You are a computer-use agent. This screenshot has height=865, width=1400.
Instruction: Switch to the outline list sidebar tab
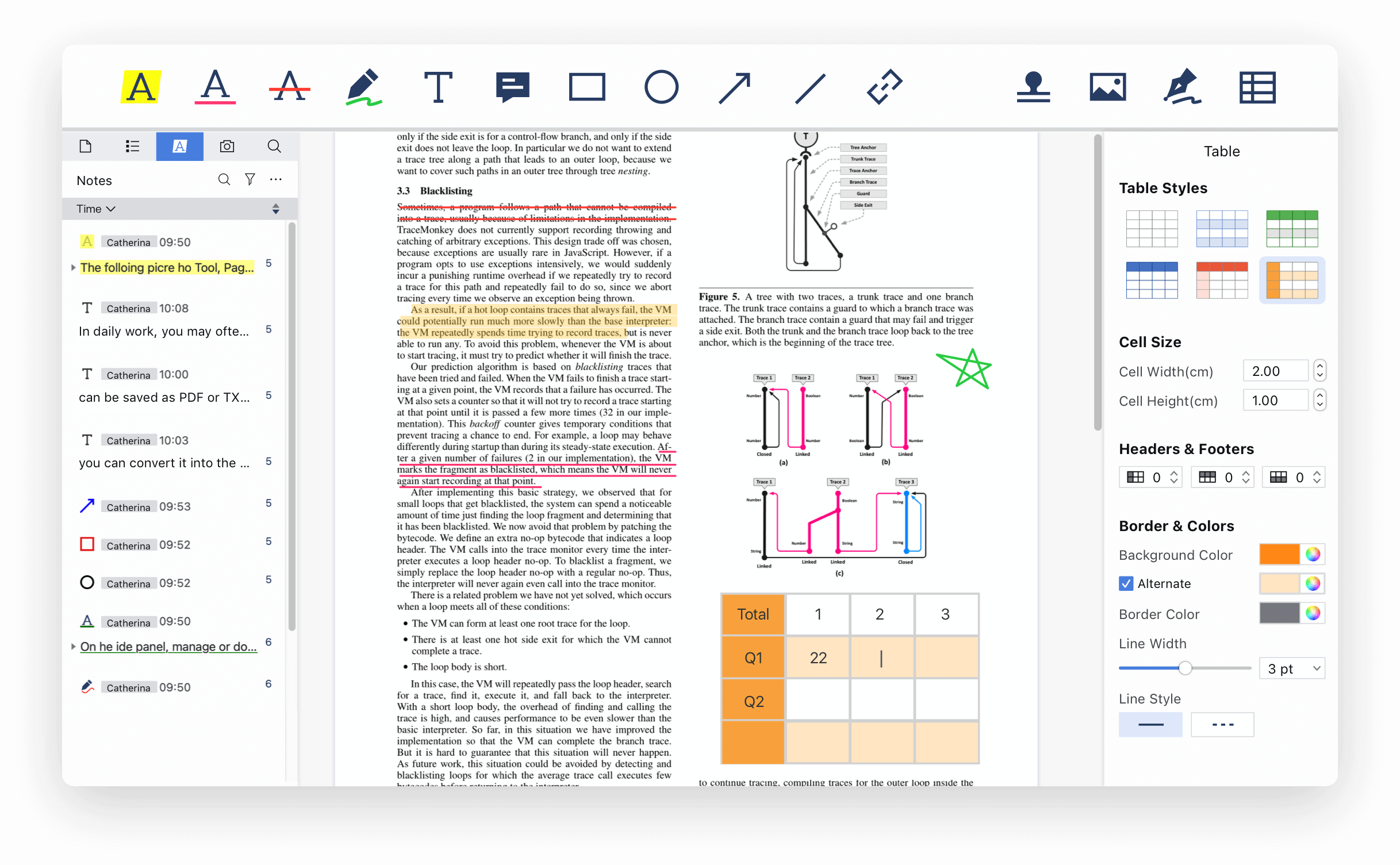pos(132,146)
